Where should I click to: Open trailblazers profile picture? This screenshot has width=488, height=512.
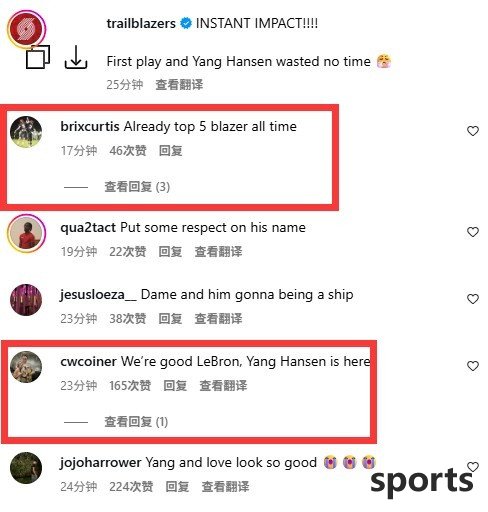tap(26, 29)
